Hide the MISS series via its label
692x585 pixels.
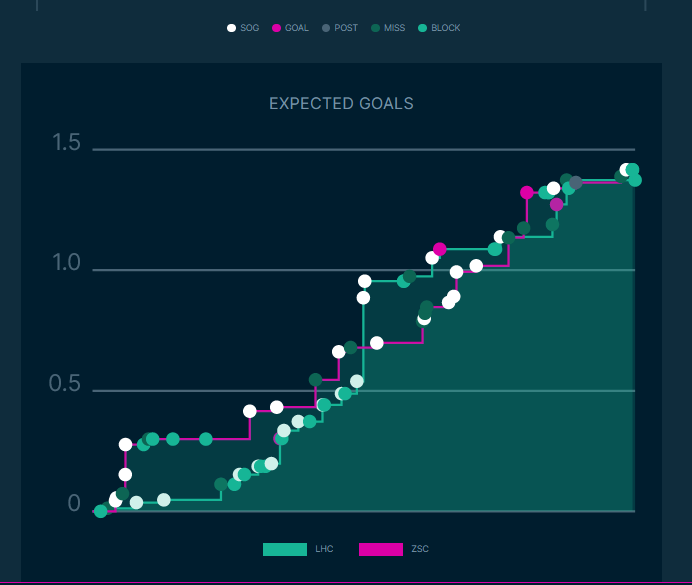[x=395, y=28]
